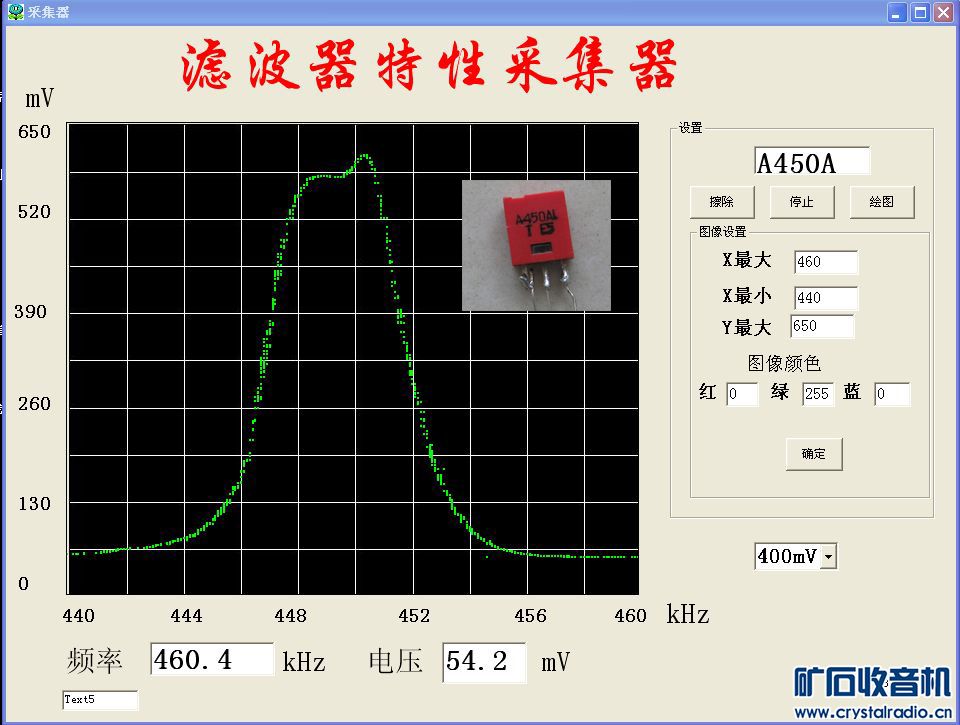Click the 频率 frequency readout 460.4
Screen dimensions: 960x725
(x=212, y=659)
